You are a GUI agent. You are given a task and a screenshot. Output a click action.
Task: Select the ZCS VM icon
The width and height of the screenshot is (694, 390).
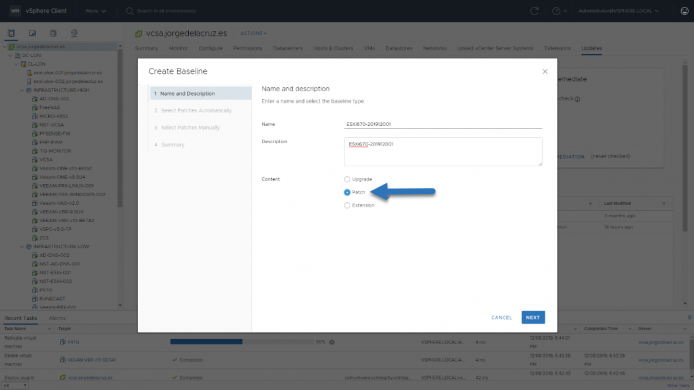point(35,238)
